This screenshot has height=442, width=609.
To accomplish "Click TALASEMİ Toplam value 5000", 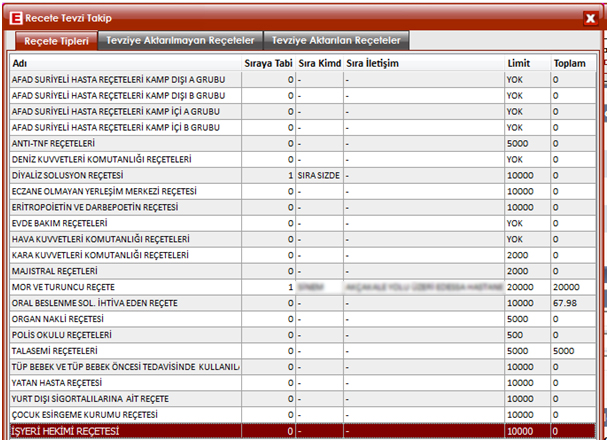I will pos(564,351).
